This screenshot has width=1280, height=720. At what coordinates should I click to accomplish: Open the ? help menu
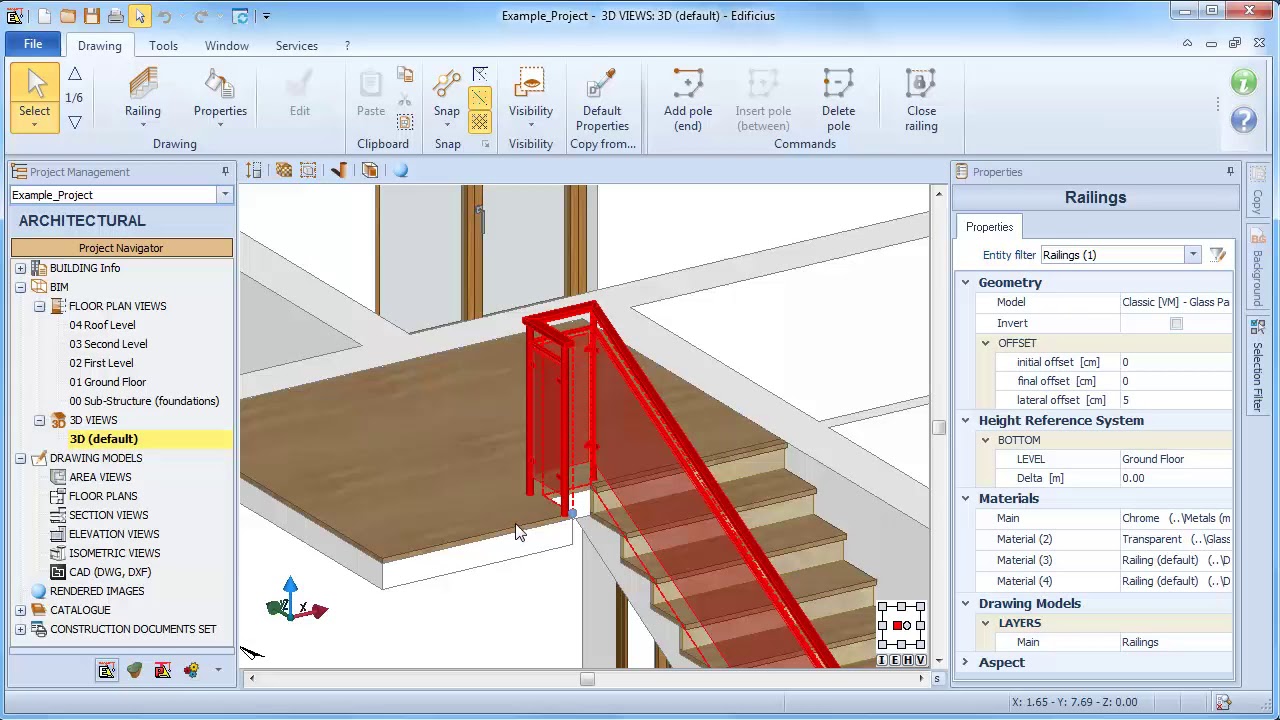click(x=347, y=46)
